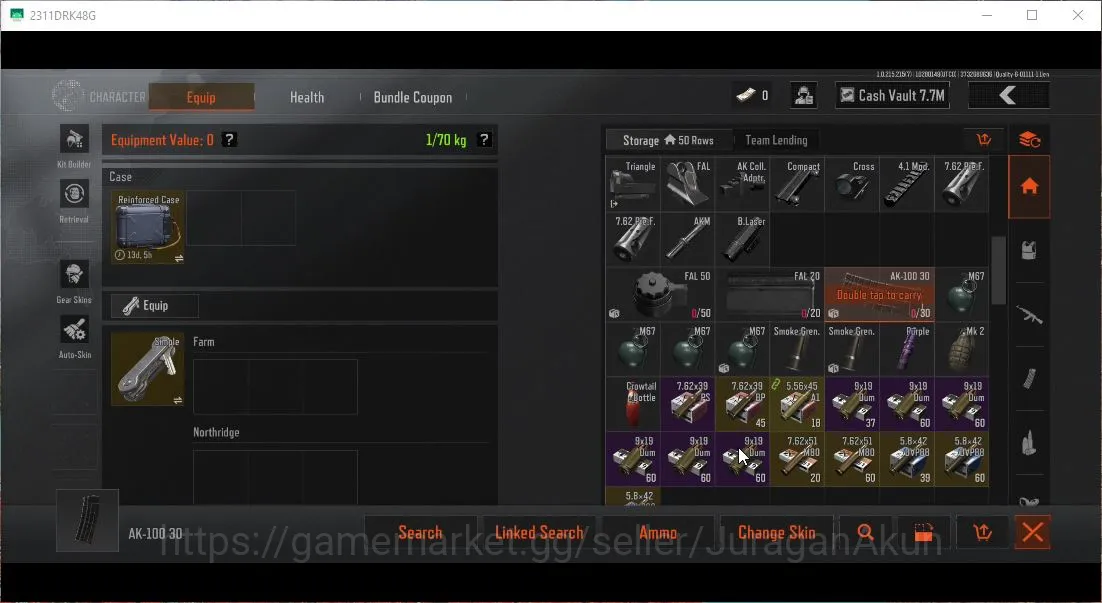
Task: Select the Crowtail Bottle item
Action: [x=633, y=403]
